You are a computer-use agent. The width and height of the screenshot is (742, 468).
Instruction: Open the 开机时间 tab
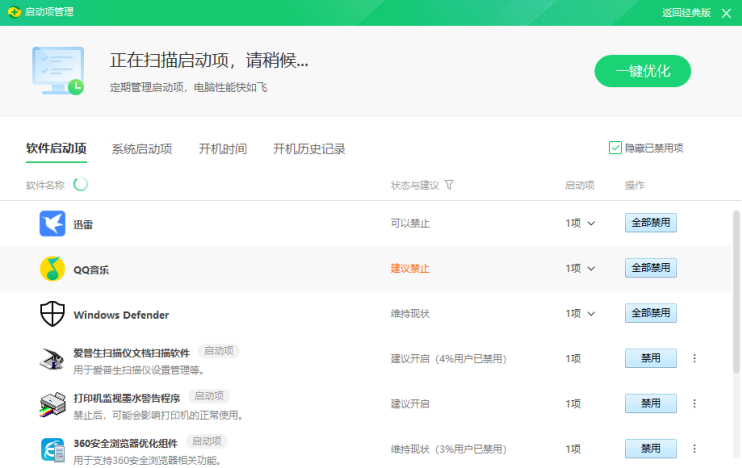point(223,149)
